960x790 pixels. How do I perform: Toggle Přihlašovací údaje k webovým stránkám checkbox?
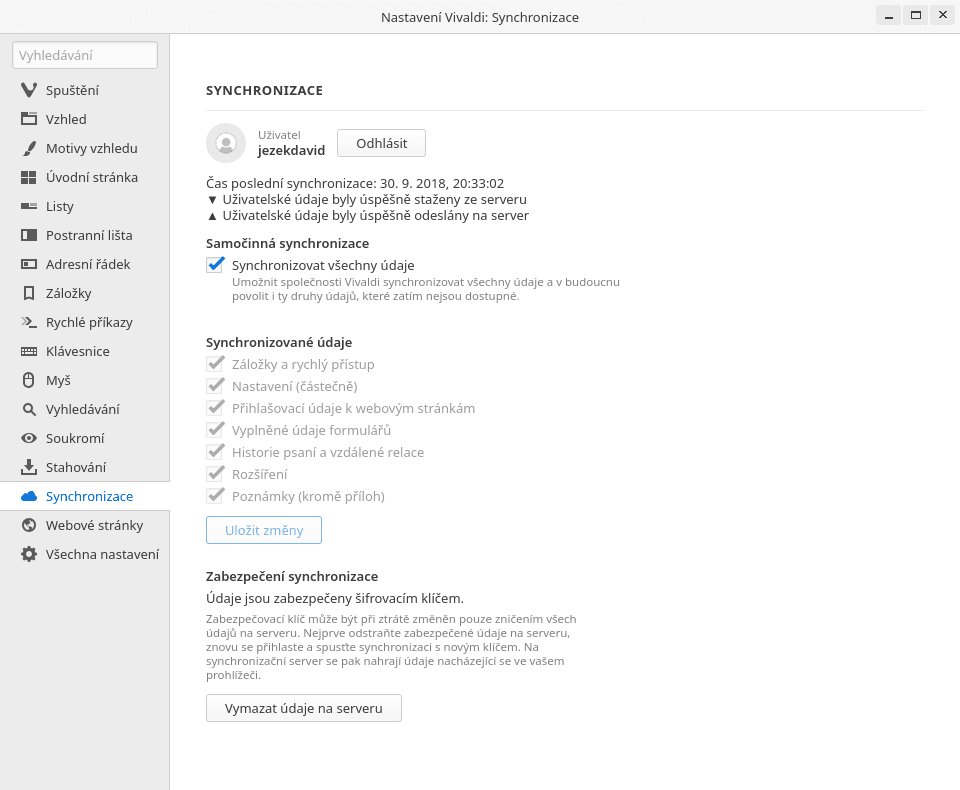point(215,408)
